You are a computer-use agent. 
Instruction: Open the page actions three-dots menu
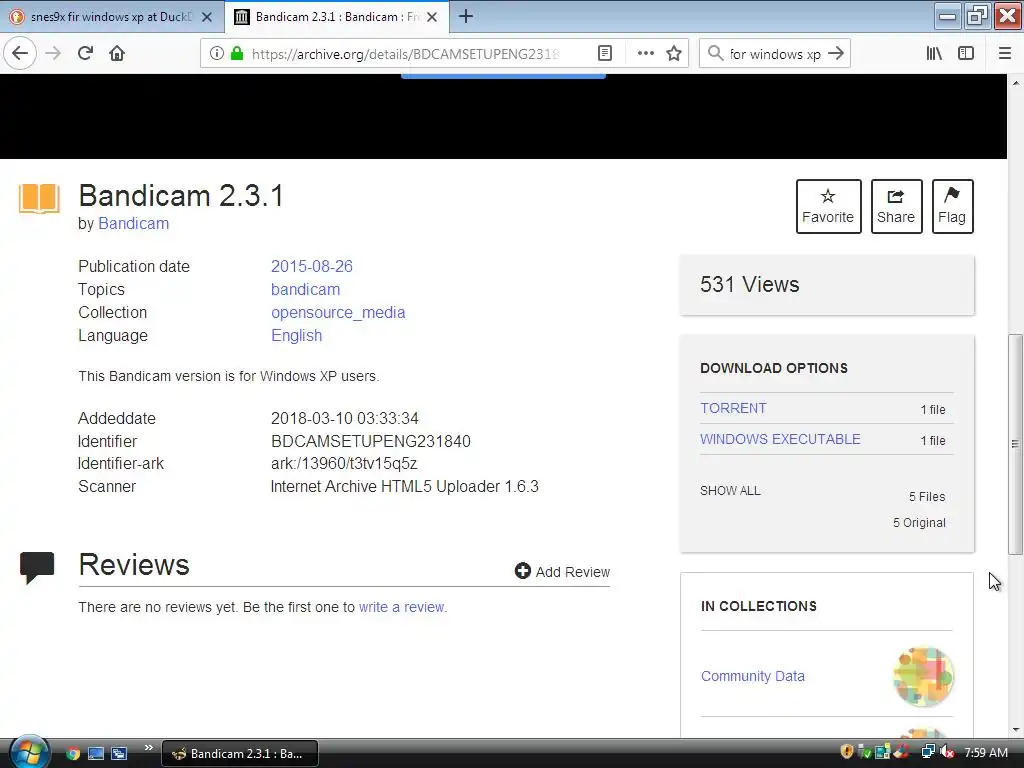click(645, 54)
